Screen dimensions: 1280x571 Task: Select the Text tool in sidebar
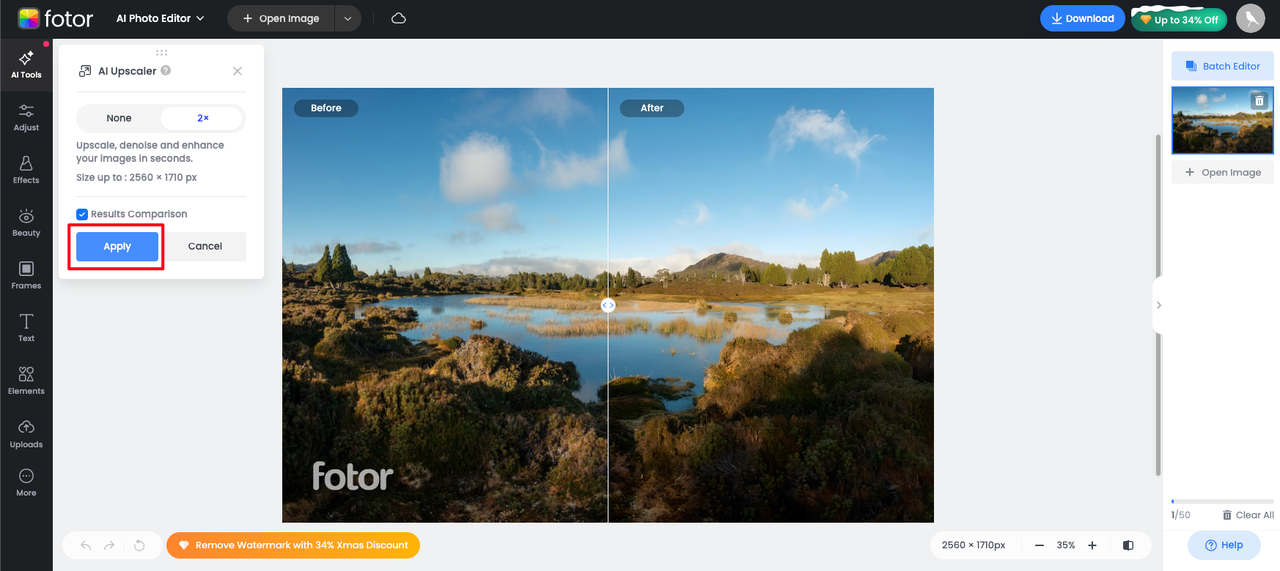click(26, 328)
